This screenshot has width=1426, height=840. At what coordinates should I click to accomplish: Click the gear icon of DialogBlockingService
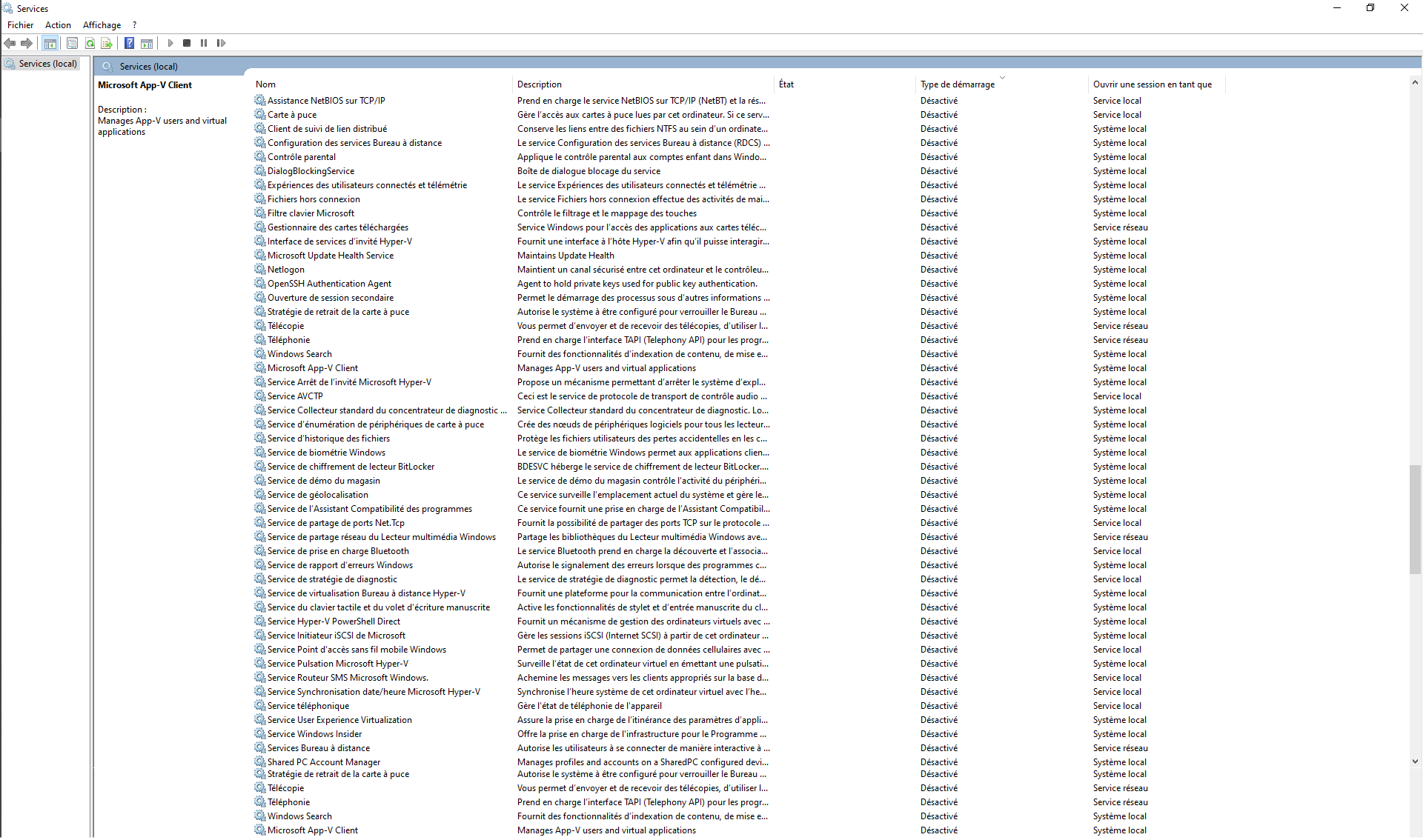point(260,171)
